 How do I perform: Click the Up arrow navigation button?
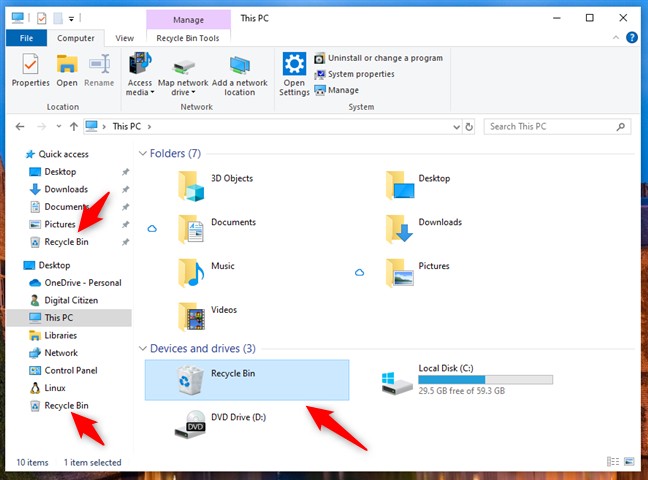click(73, 127)
